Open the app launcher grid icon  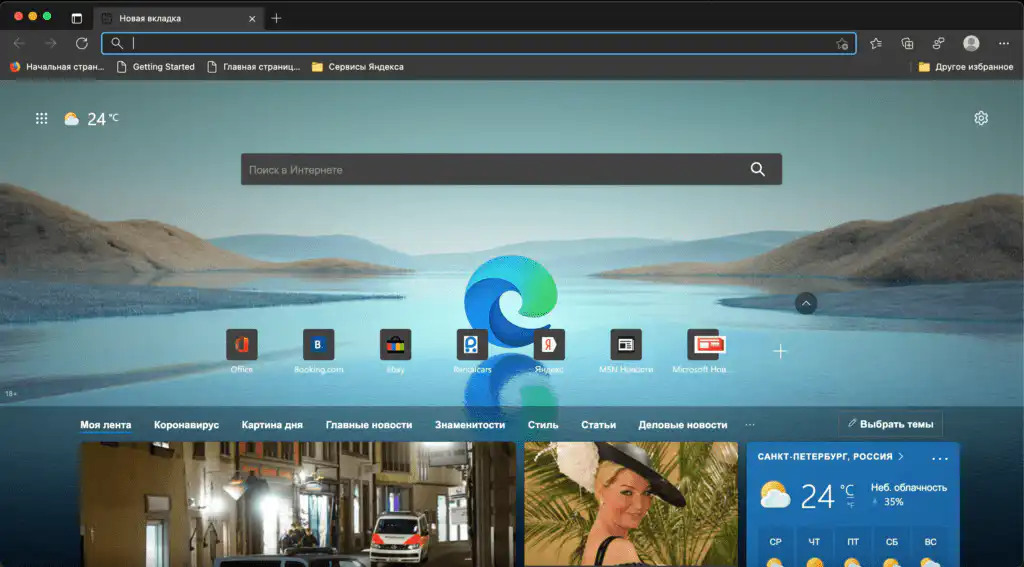(41, 118)
